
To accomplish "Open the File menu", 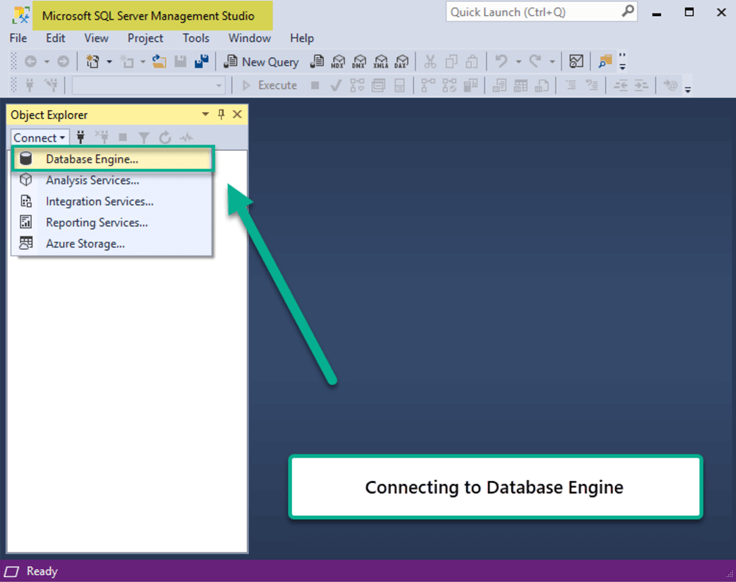I will [x=18, y=38].
